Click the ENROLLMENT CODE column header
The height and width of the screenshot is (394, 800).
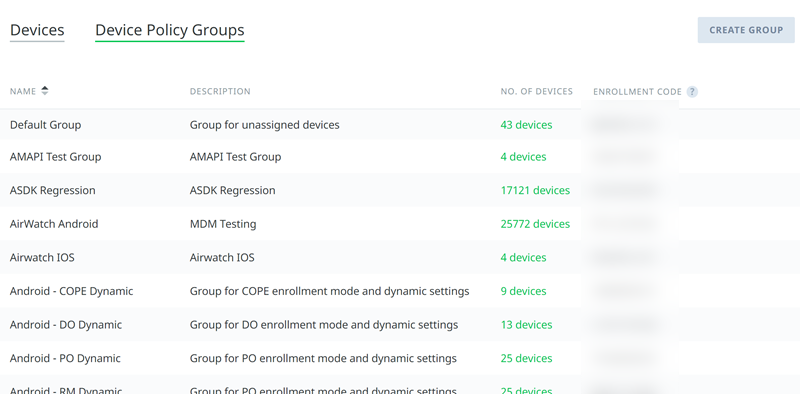(637, 92)
